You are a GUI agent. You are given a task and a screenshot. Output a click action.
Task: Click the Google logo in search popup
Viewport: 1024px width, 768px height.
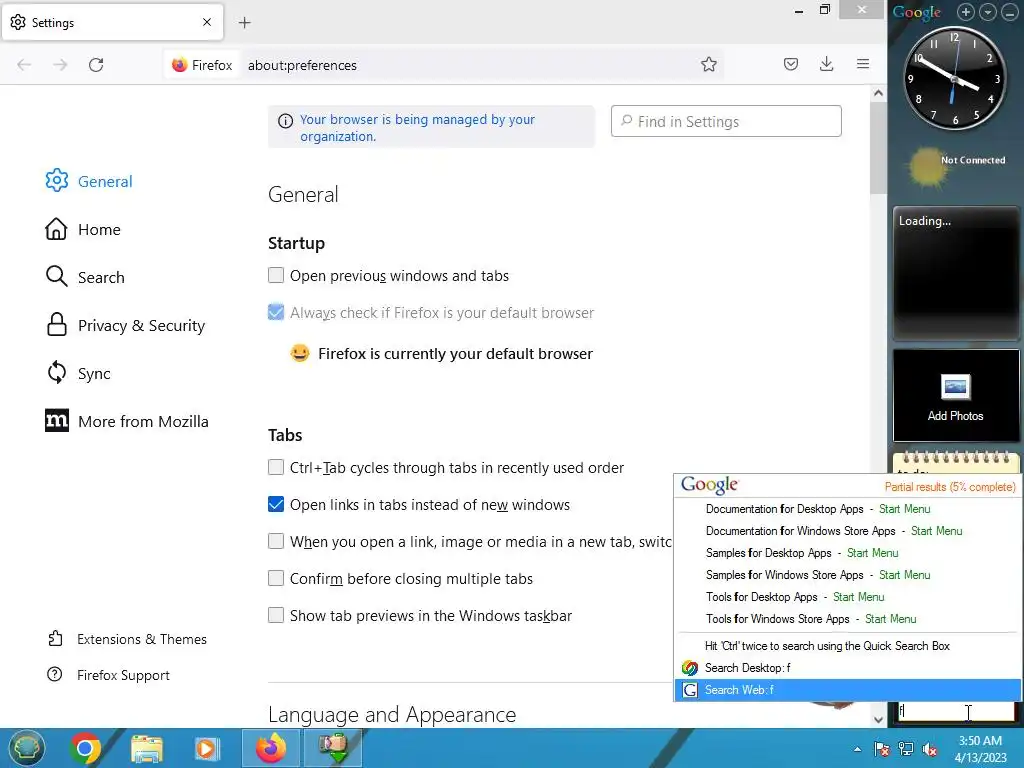(x=709, y=485)
